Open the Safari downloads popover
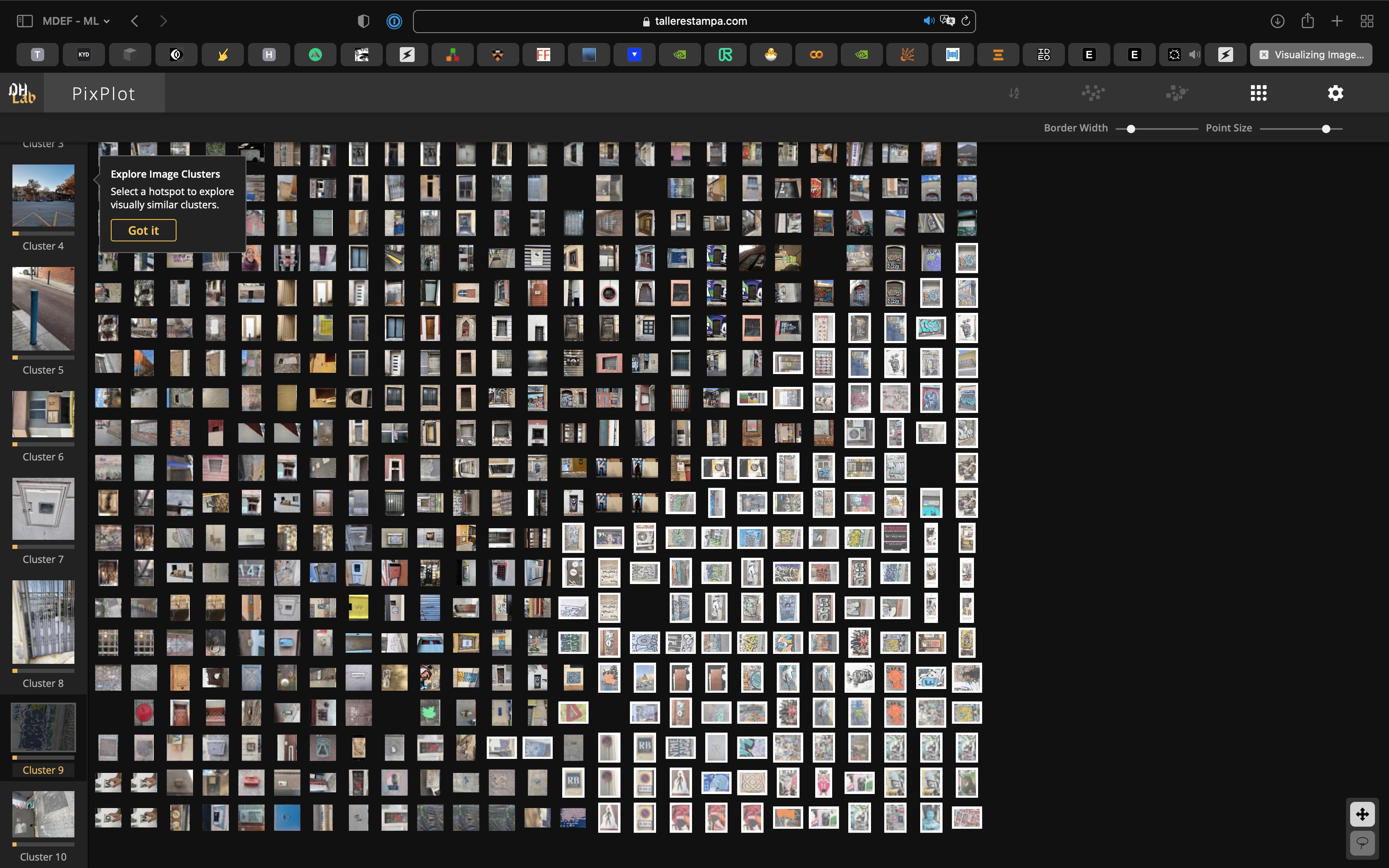The height and width of the screenshot is (868, 1389). pyautogui.click(x=1277, y=21)
